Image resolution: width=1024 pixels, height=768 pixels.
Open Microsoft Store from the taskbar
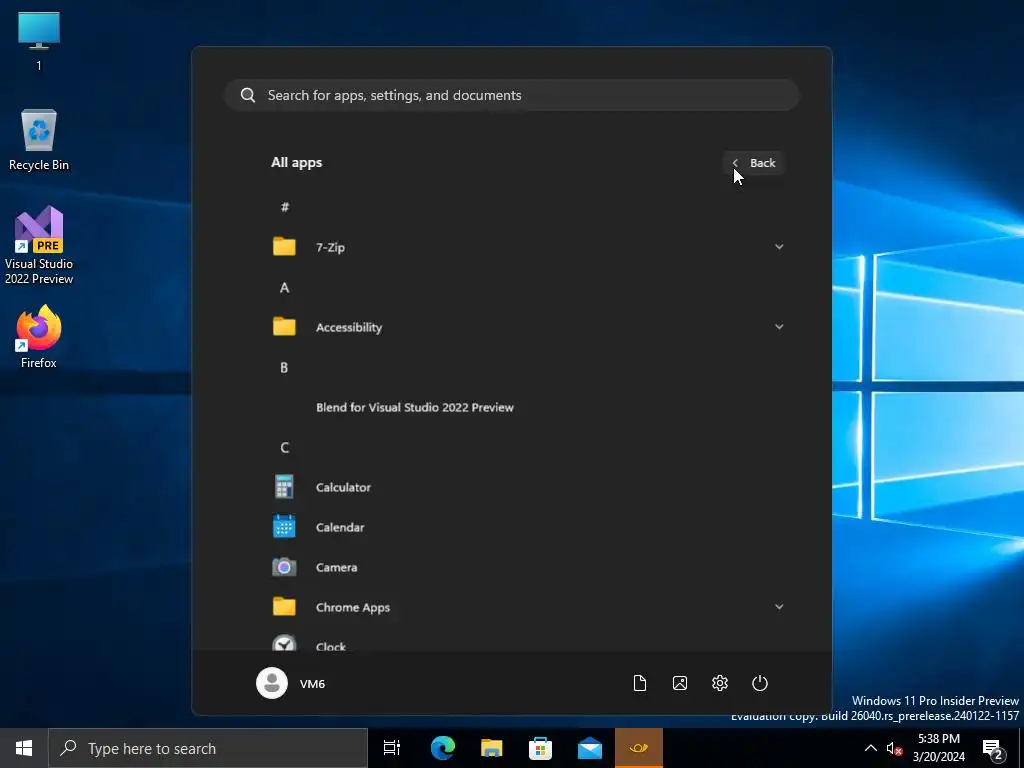(x=540, y=748)
